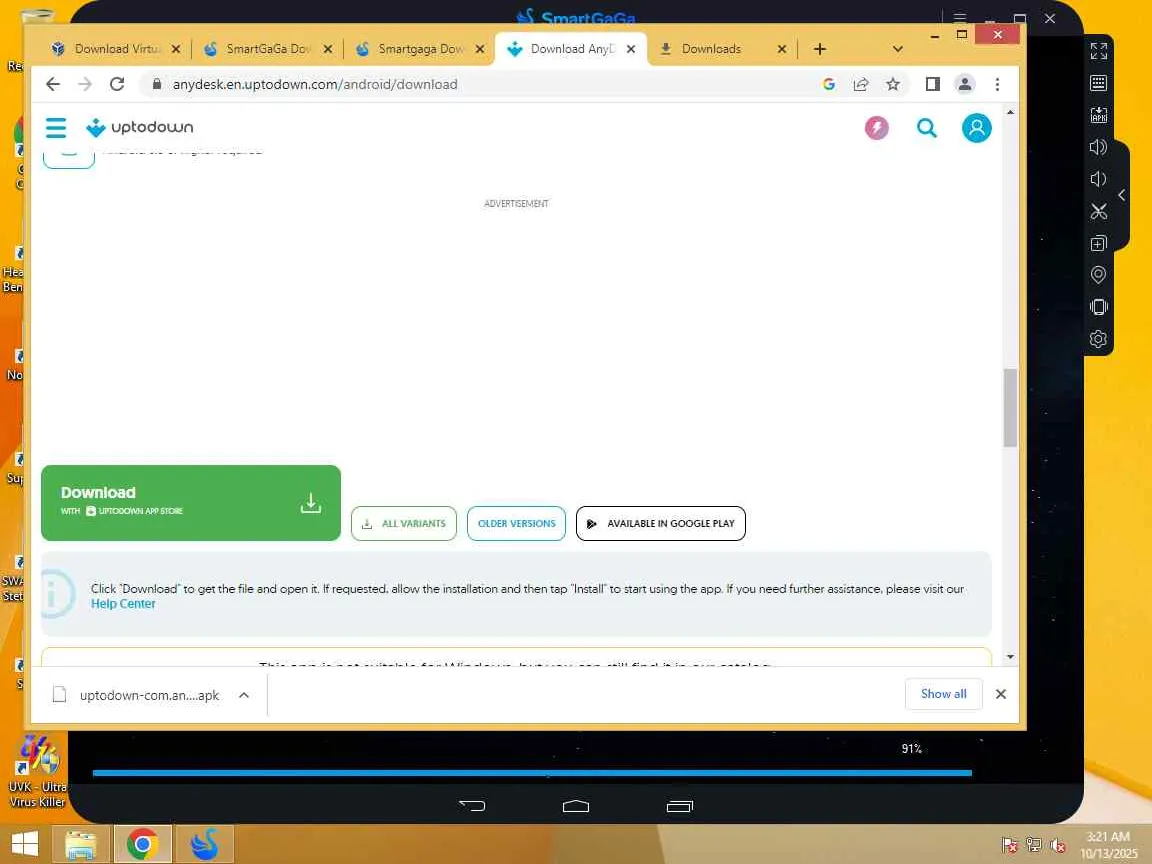The width and height of the screenshot is (1152, 864).
Task: Tap Android back button in SmartGaGa
Action: 472,806
